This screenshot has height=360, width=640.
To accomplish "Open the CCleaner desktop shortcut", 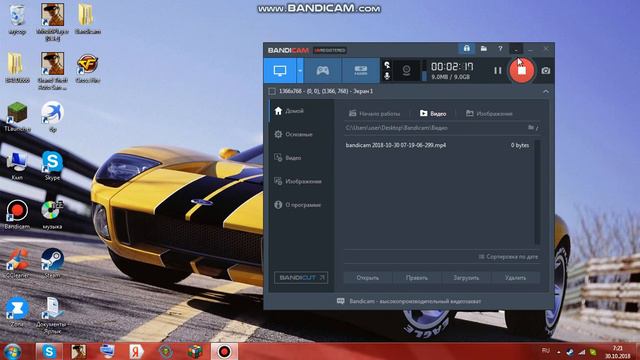I will [x=17, y=263].
